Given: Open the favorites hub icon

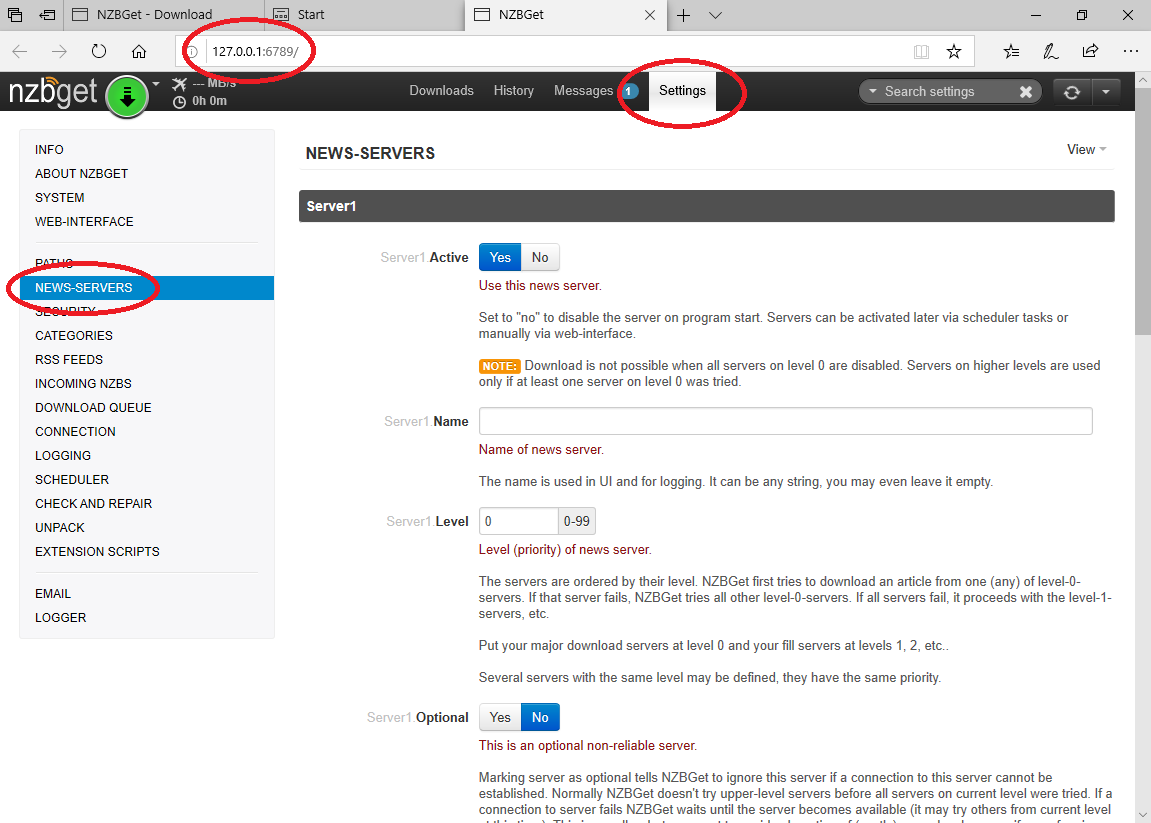Looking at the screenshot, I should (1011, 51).
